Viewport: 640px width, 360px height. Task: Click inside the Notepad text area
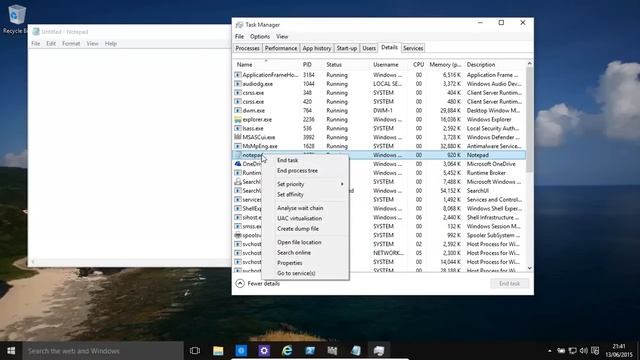click(130, 153)
